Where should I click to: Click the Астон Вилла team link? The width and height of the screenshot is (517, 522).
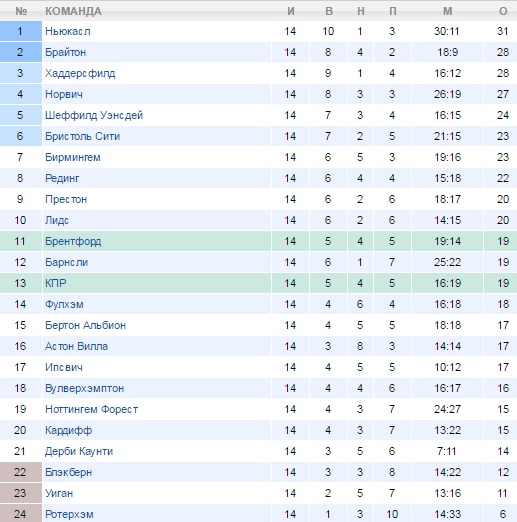(76, 346)
